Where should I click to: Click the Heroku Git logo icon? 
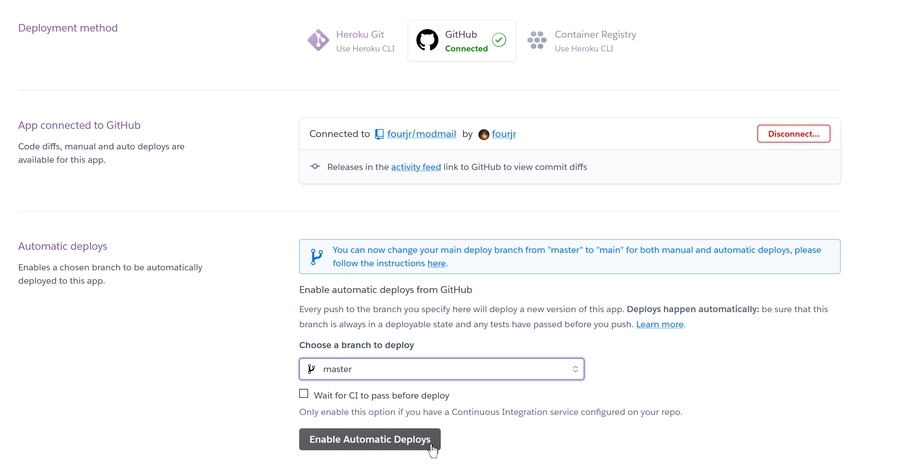tap(318, 41)
